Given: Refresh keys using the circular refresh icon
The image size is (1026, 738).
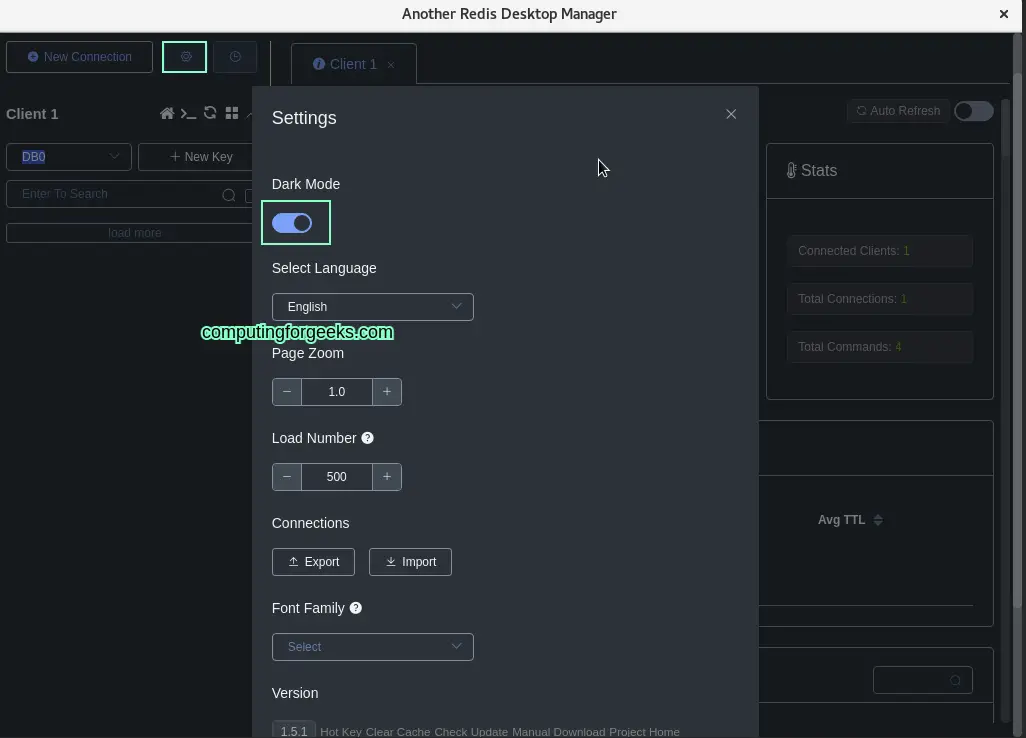Looking at the screenshot, I should (x=210, y=113).
